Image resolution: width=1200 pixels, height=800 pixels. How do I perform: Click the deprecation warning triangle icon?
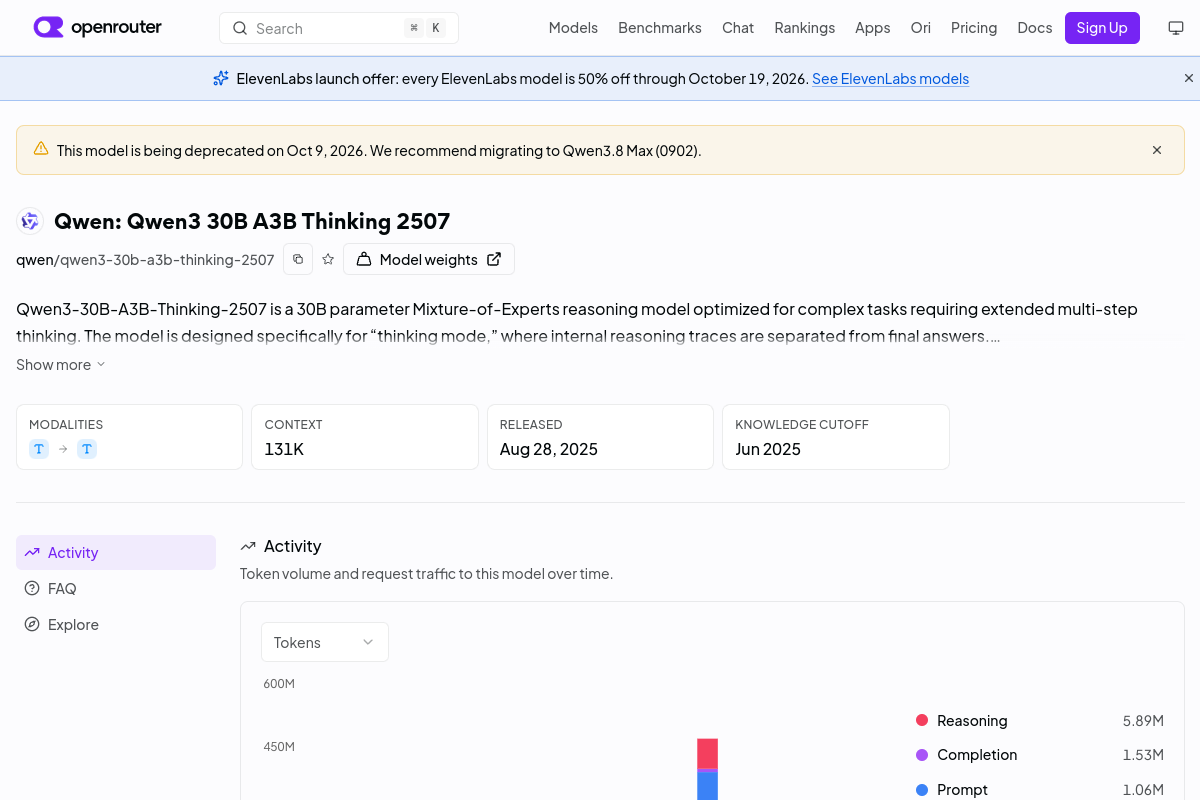point(41,149)
